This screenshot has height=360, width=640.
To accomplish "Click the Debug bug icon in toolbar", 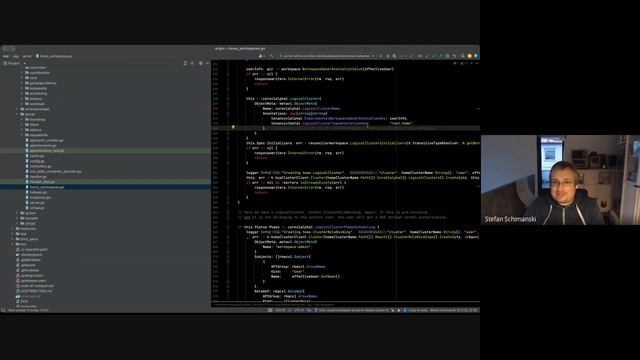I will pos(388,56).
